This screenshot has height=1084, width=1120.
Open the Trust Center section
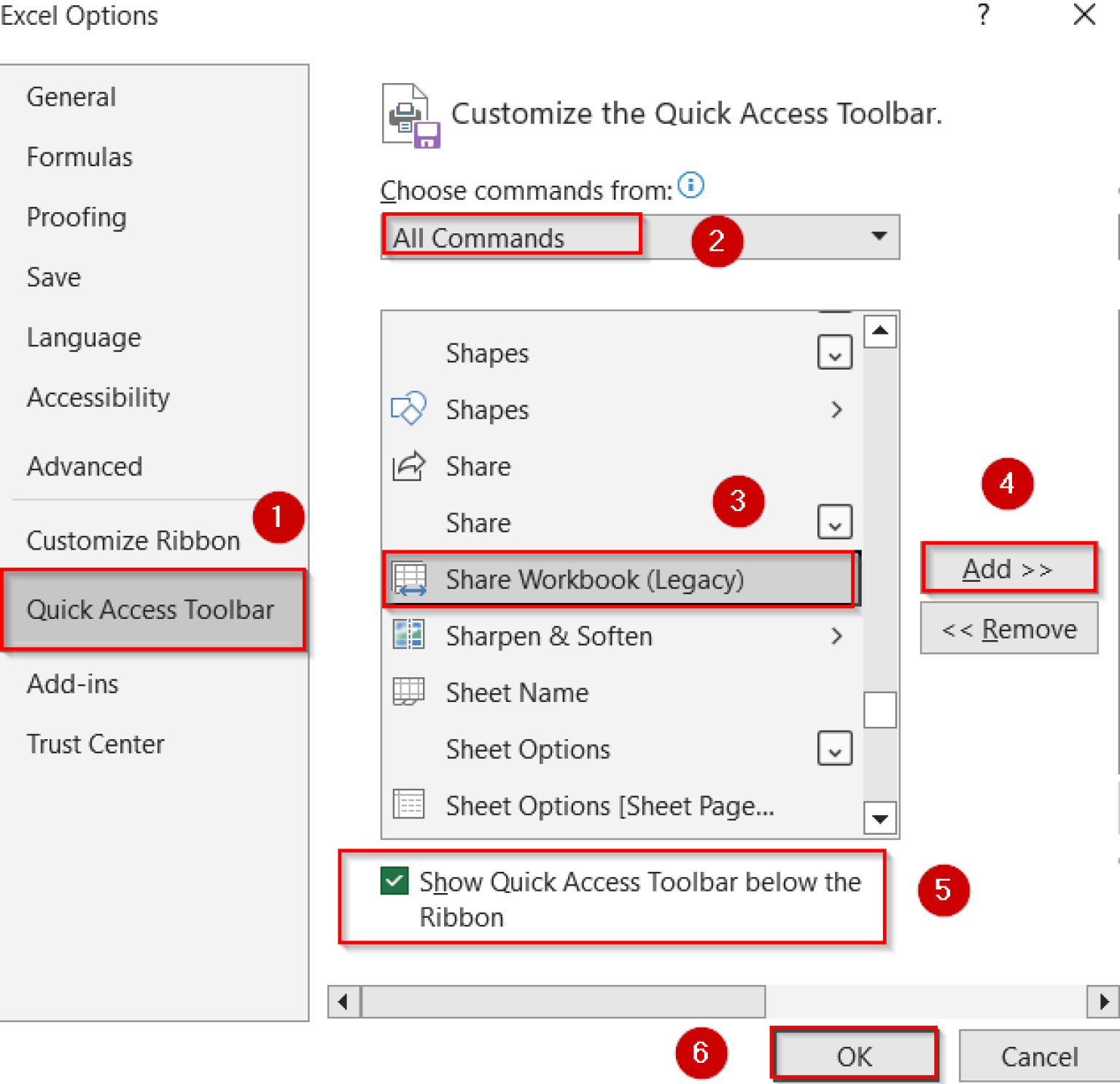96,744
